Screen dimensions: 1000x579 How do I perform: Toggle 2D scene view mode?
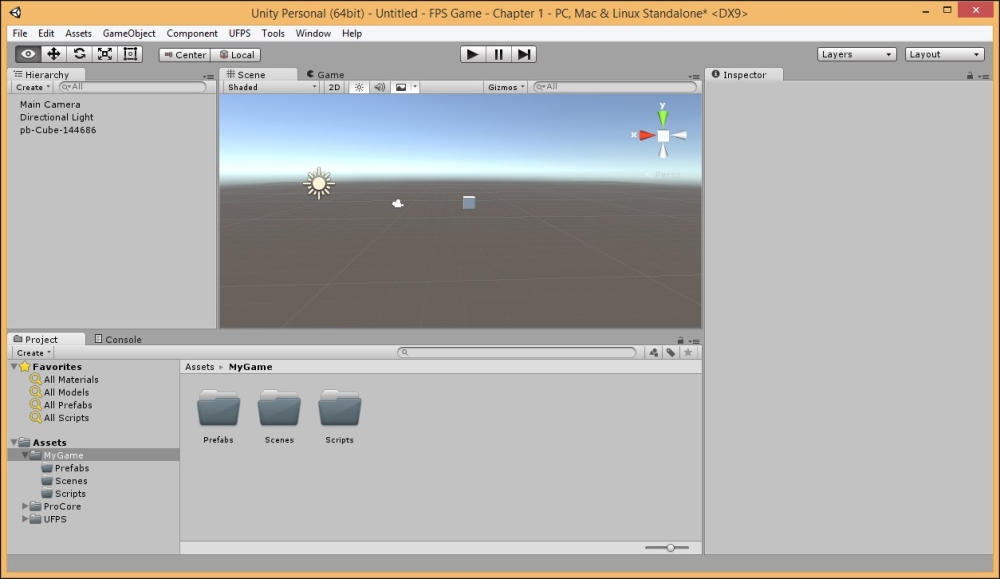[x=335, y=87]
